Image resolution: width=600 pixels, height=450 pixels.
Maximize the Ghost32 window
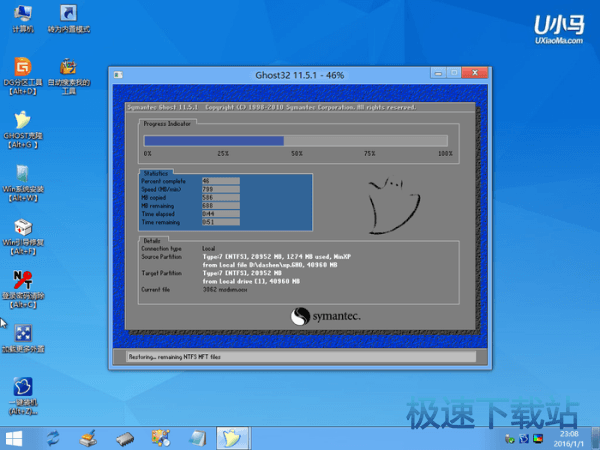(454, 73)
